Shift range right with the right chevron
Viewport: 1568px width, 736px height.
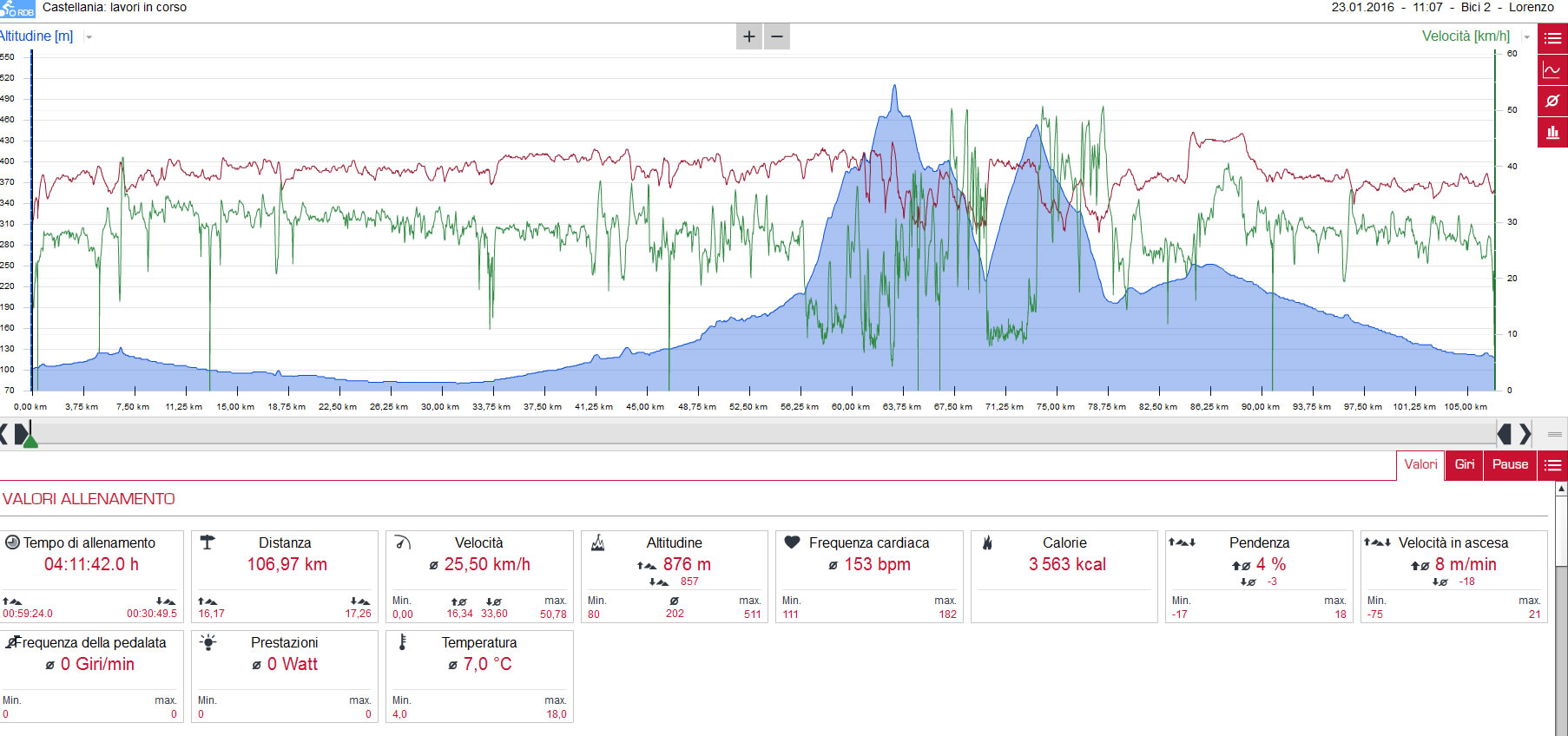[1525, 433]
